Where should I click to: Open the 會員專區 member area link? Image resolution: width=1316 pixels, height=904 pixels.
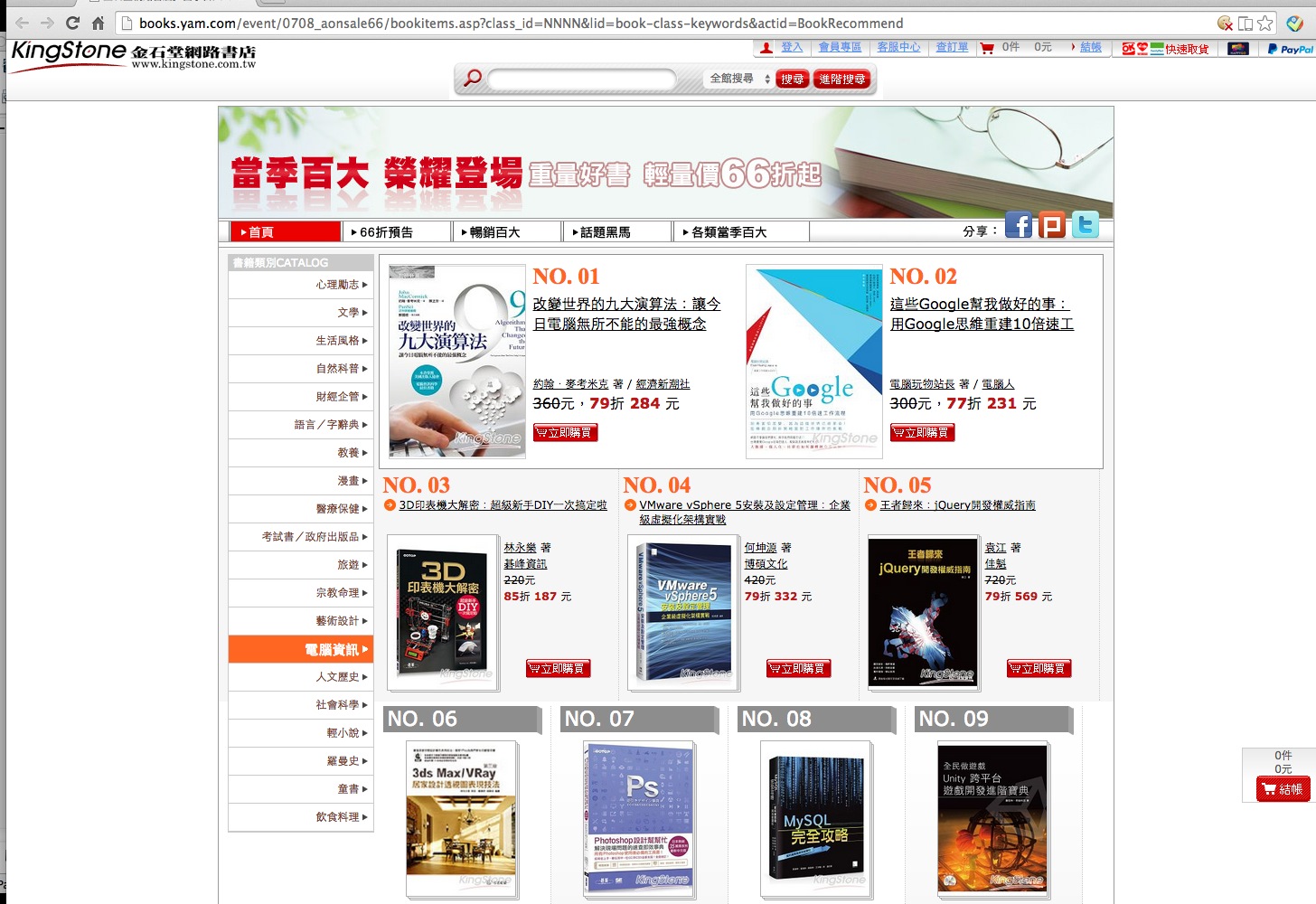pos(840,47)
